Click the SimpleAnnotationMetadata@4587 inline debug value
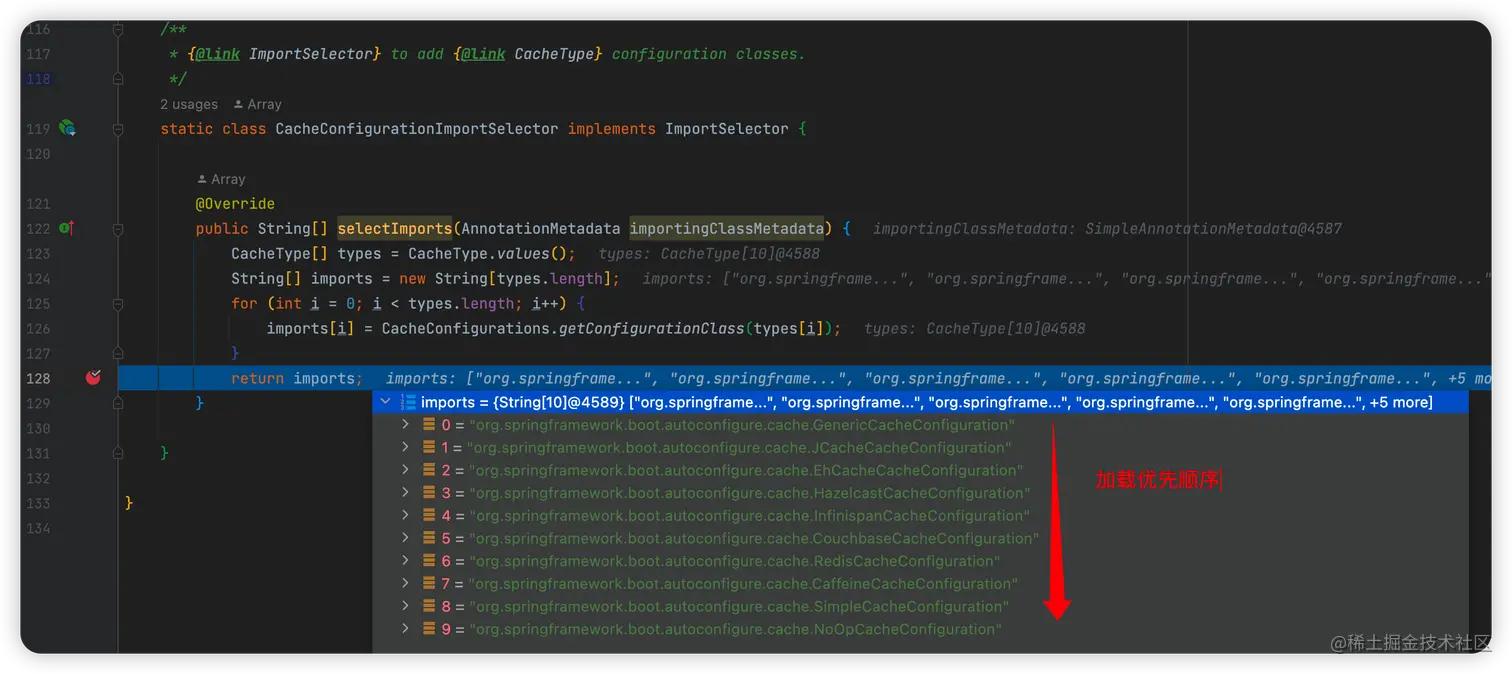This screenshot has height=674, width=1512. (x=1213, y=229)
